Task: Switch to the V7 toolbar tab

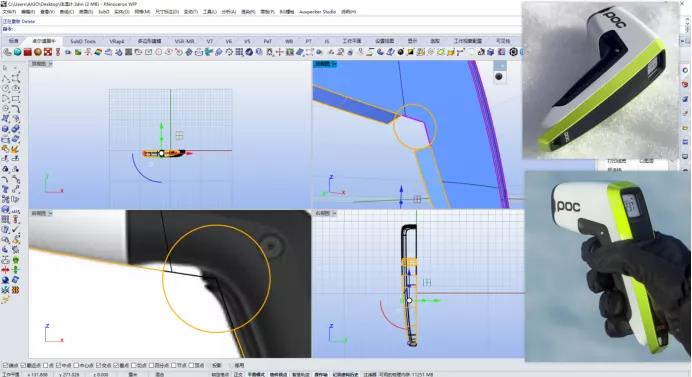Action: click(210, 41)
